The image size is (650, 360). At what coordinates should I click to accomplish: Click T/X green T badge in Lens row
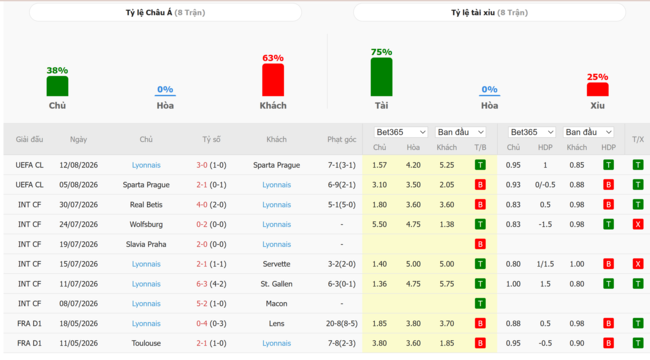pos(638,324)
